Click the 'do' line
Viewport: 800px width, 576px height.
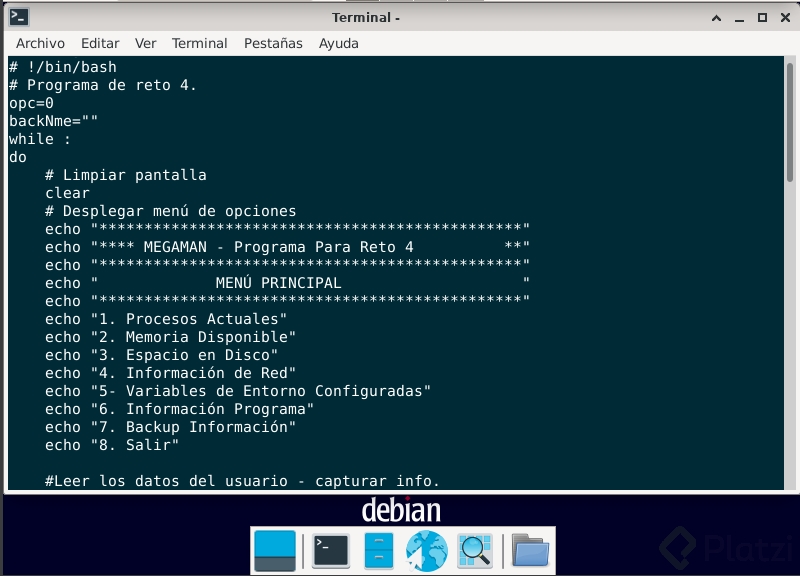(x=18, y=157)
